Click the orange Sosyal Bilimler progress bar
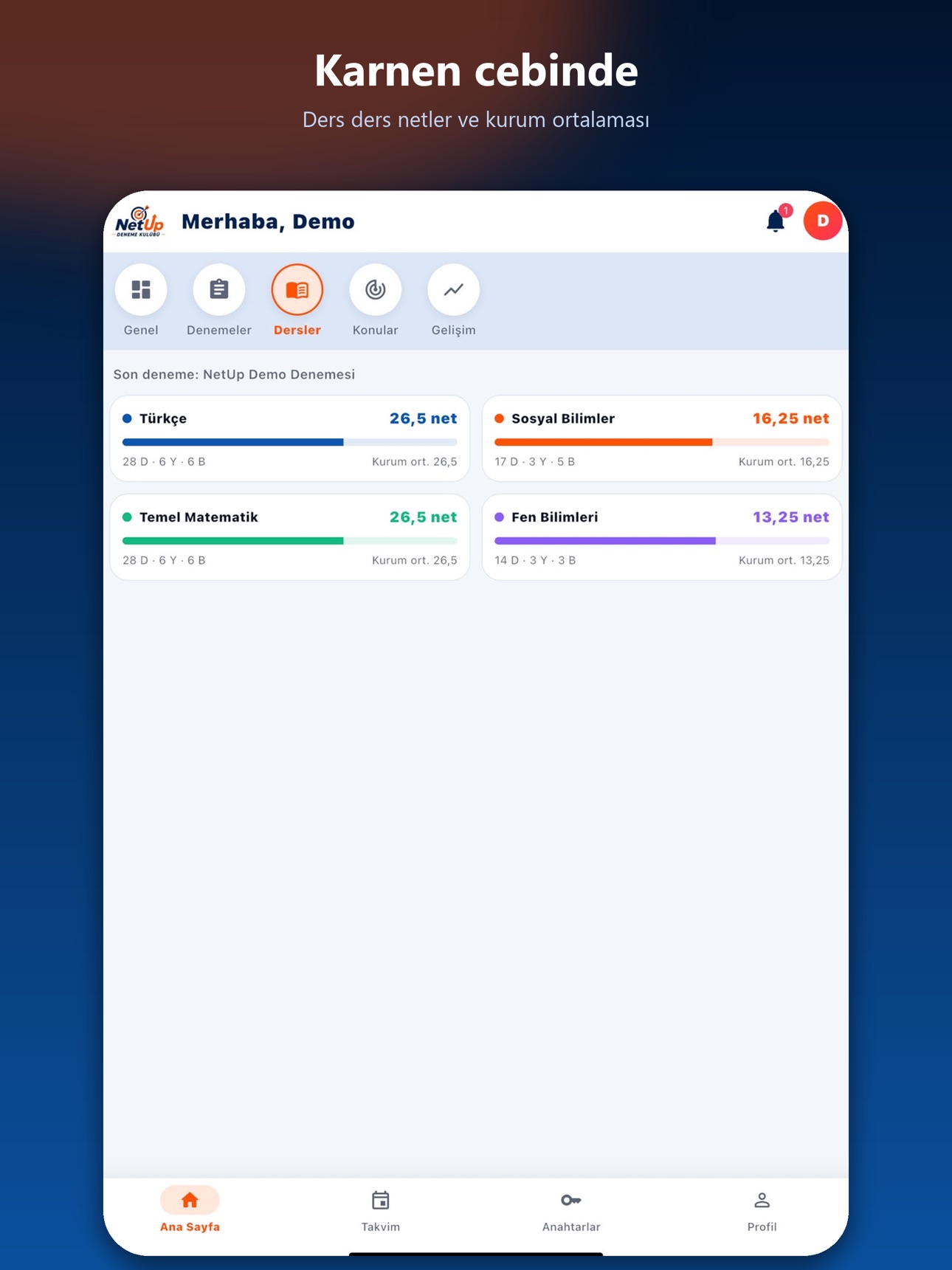 (662, 442)
